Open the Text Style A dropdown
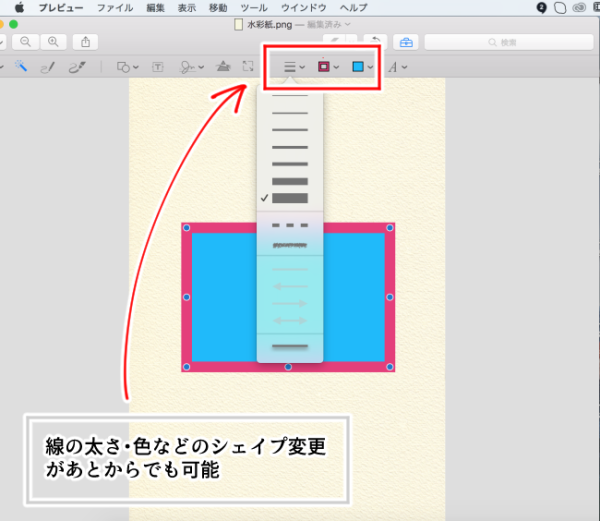 pyautogui.click(x=397, y=67)
